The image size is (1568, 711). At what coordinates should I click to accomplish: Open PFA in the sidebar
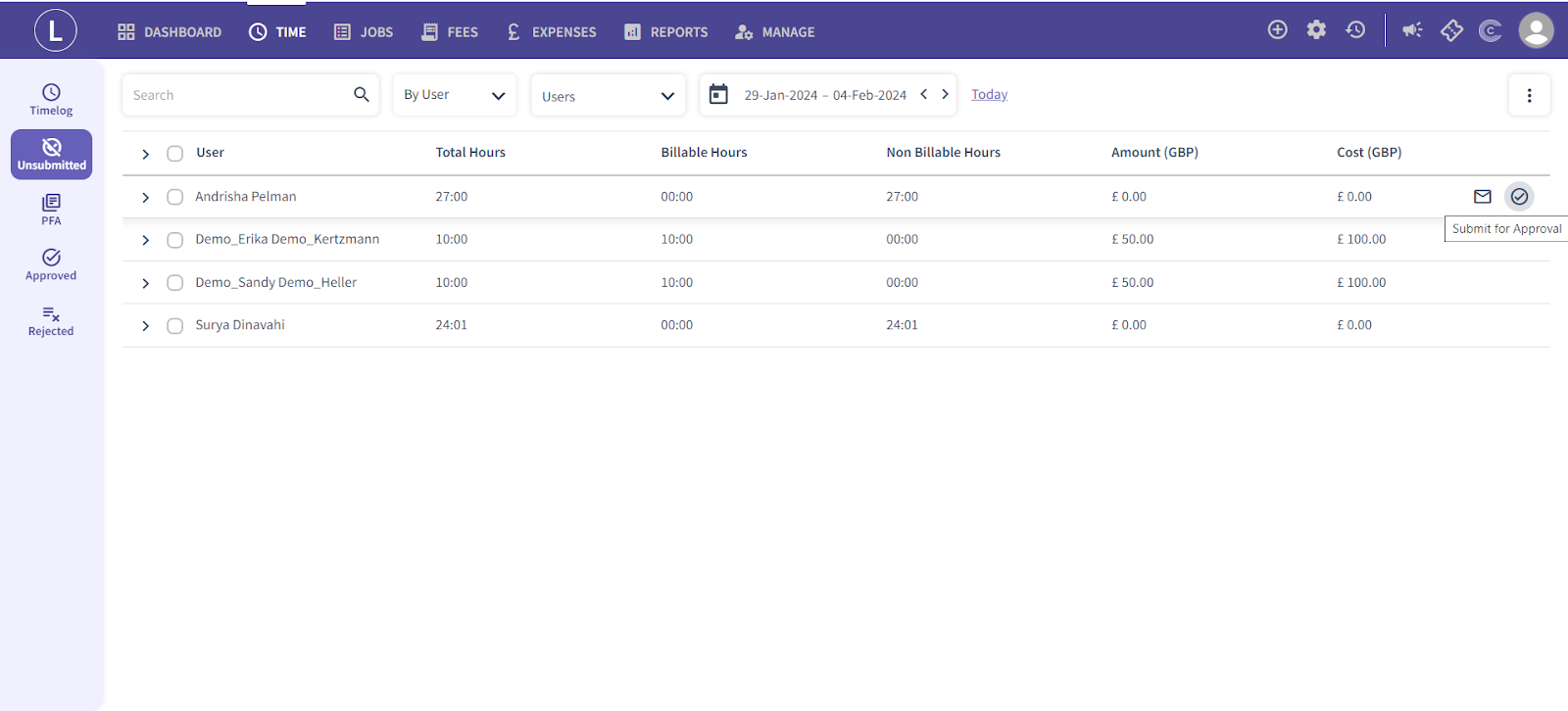pos(51,210)
